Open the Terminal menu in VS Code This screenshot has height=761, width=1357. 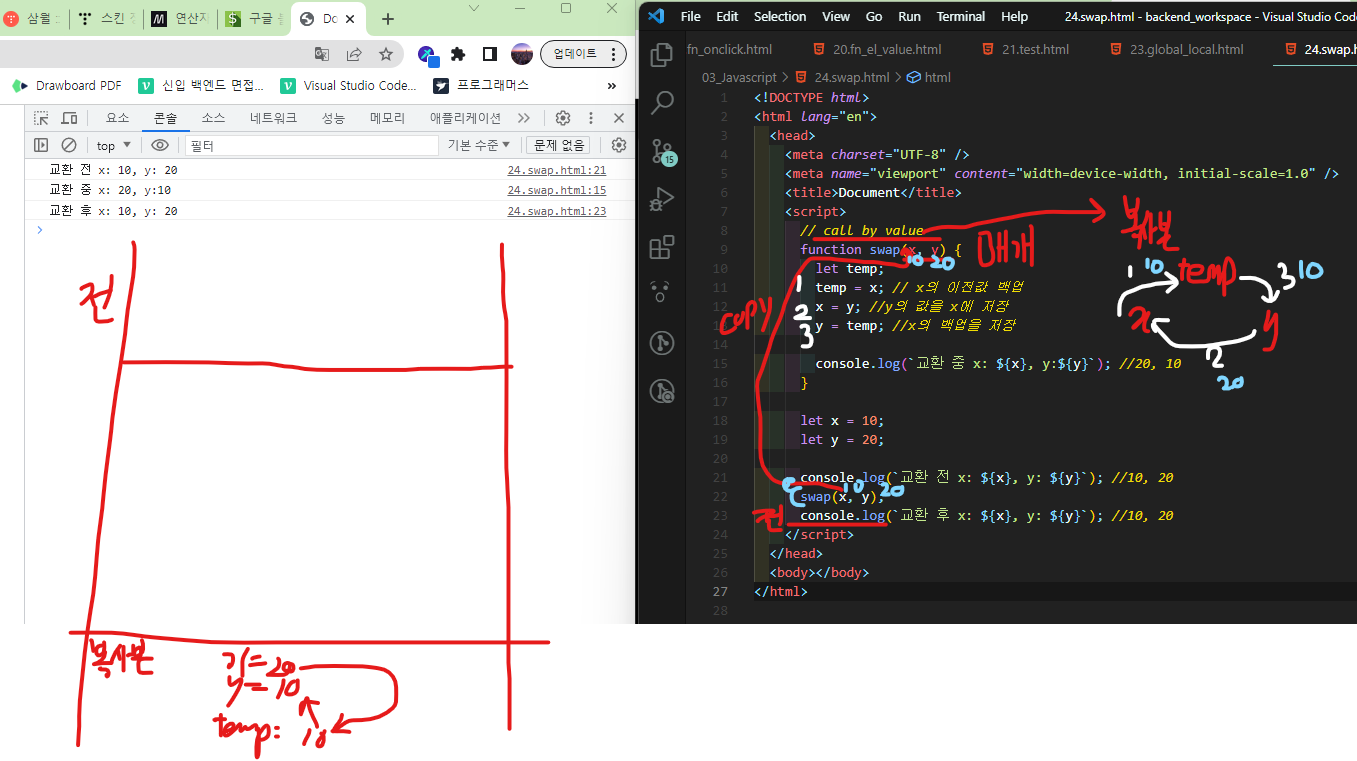pos(961,16)
